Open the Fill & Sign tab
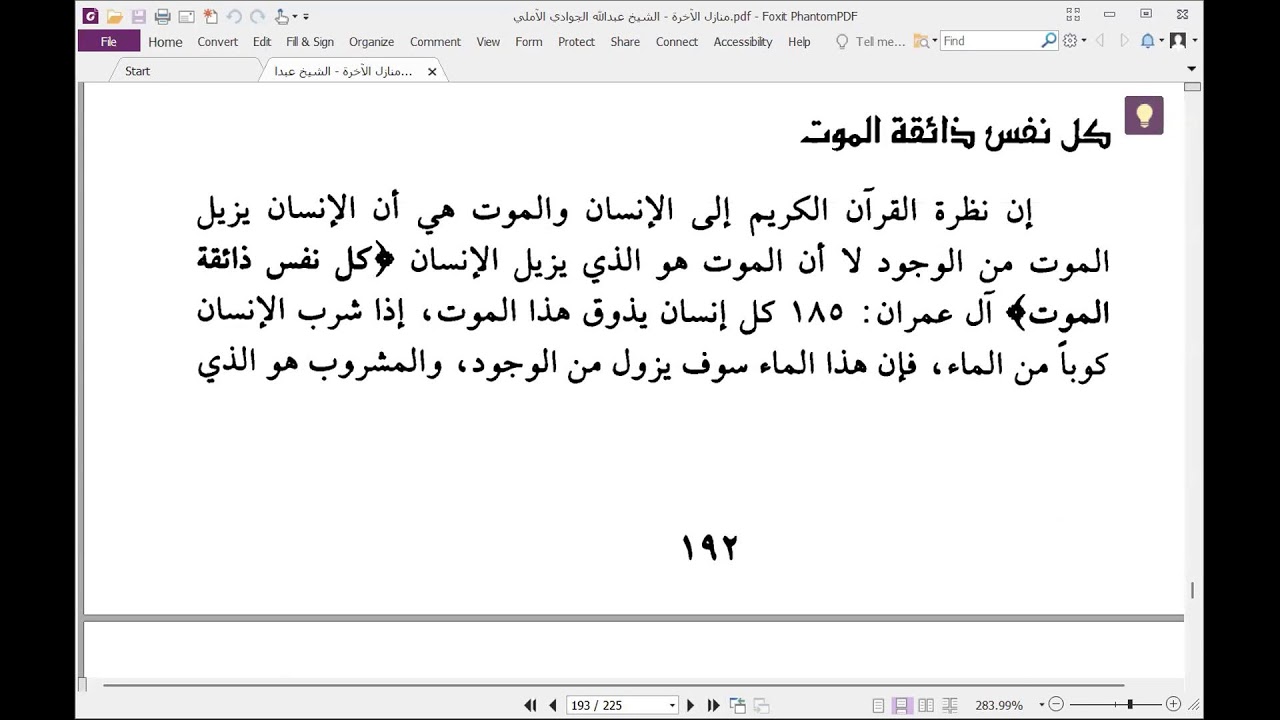 pyautogui.click(x=310, y=42)
